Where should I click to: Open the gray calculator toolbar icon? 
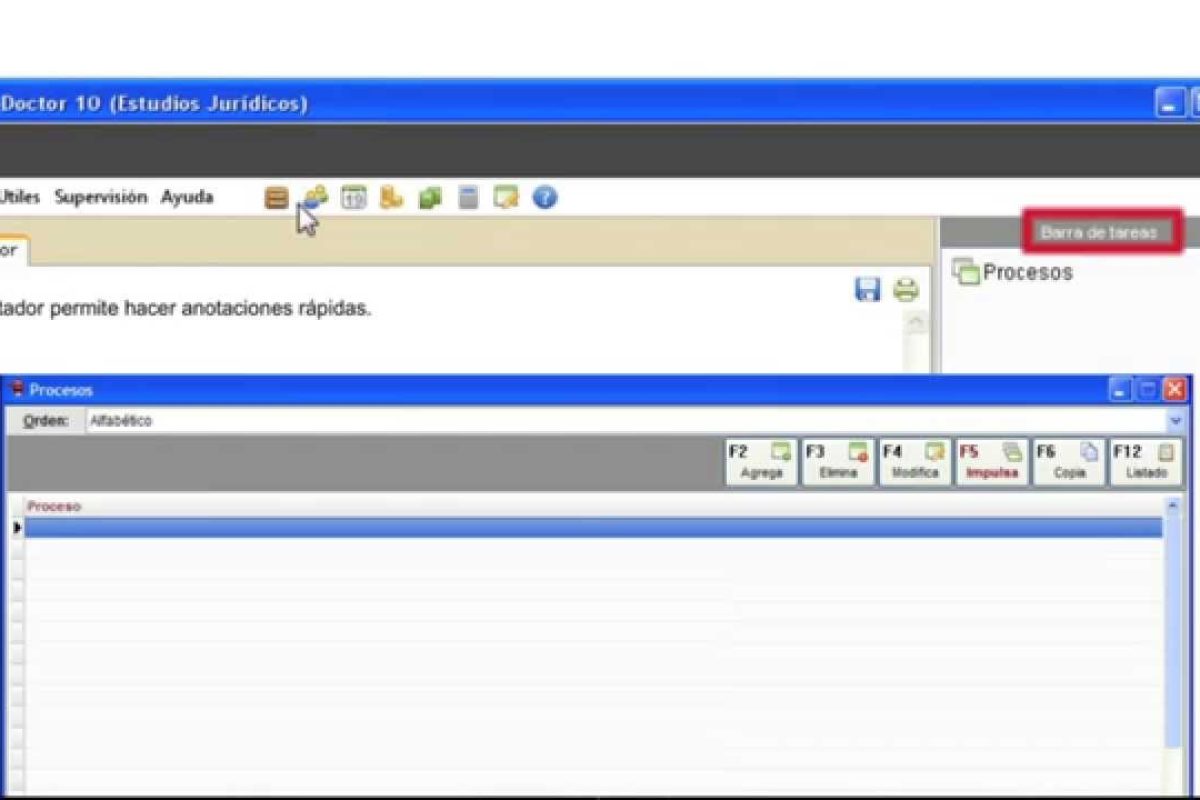[x=468, y=198]
